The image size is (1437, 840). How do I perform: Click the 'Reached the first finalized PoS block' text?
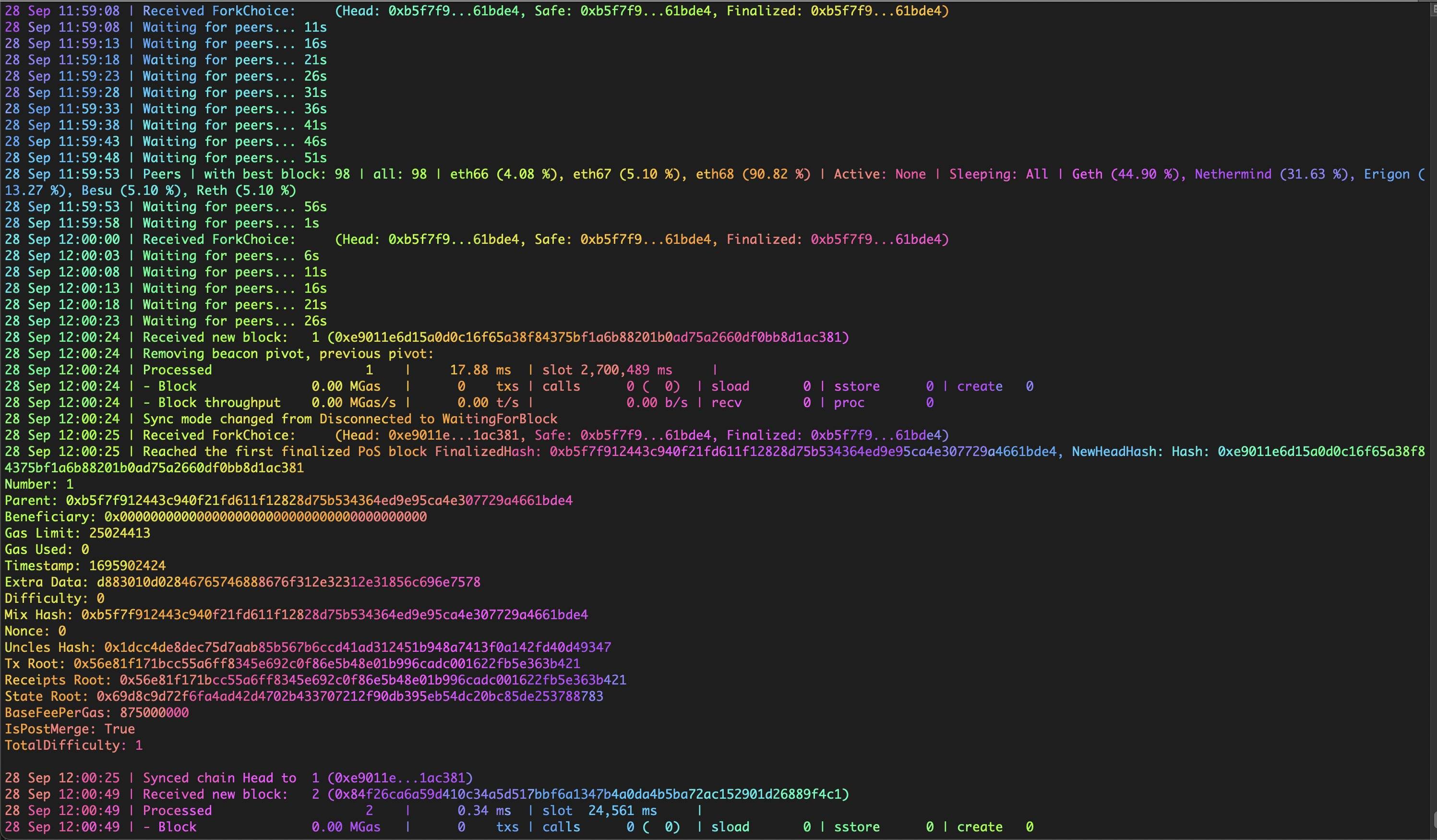285,452
